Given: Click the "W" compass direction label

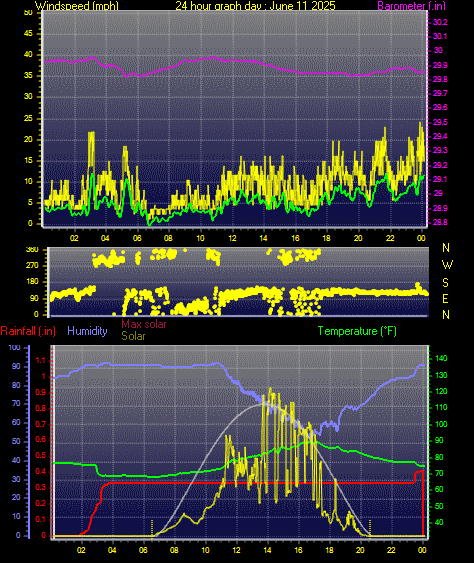Looking at the screenshot, I should click(447, 265).
